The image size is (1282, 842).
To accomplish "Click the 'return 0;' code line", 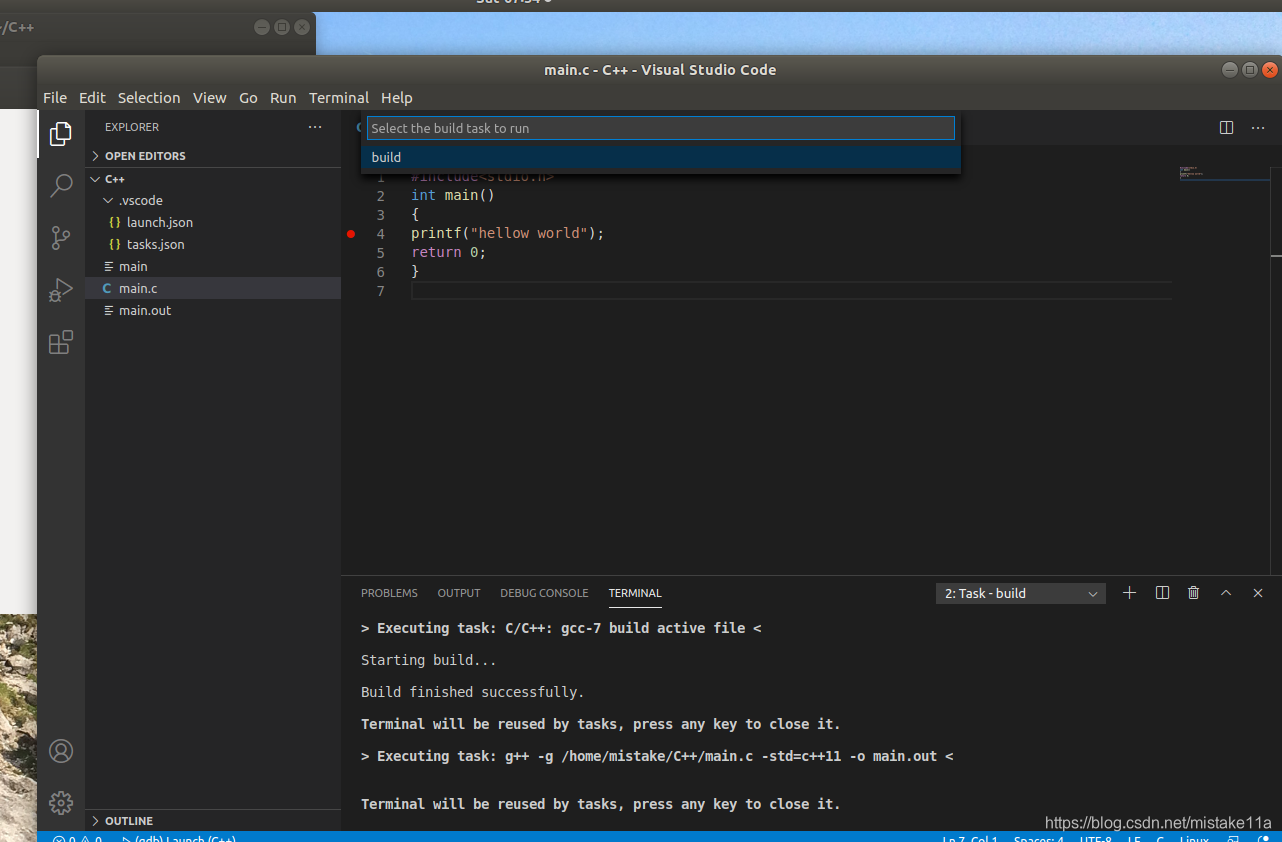I will [448, 252].
